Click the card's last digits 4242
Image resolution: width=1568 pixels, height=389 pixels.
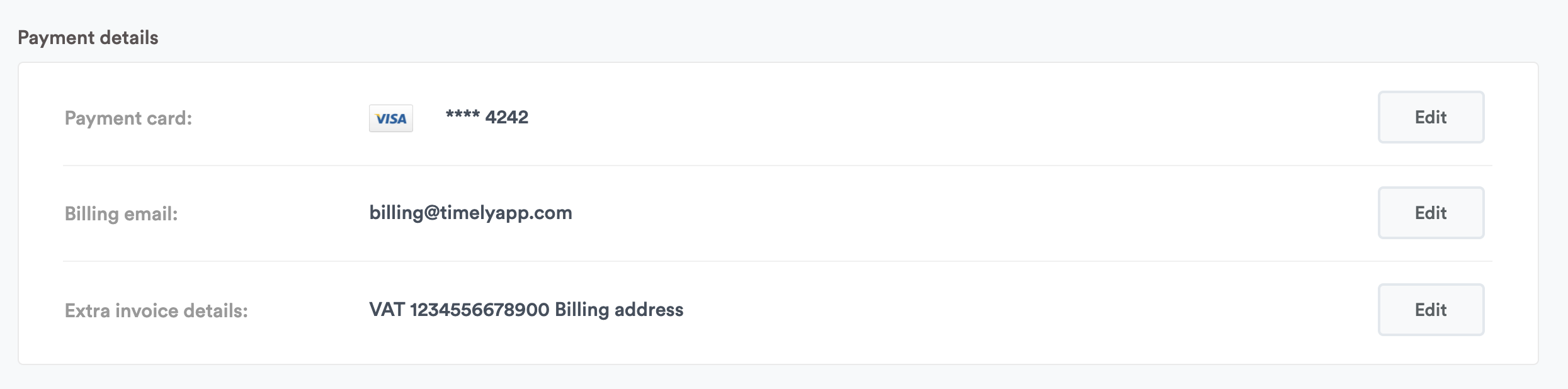point(507,118)
